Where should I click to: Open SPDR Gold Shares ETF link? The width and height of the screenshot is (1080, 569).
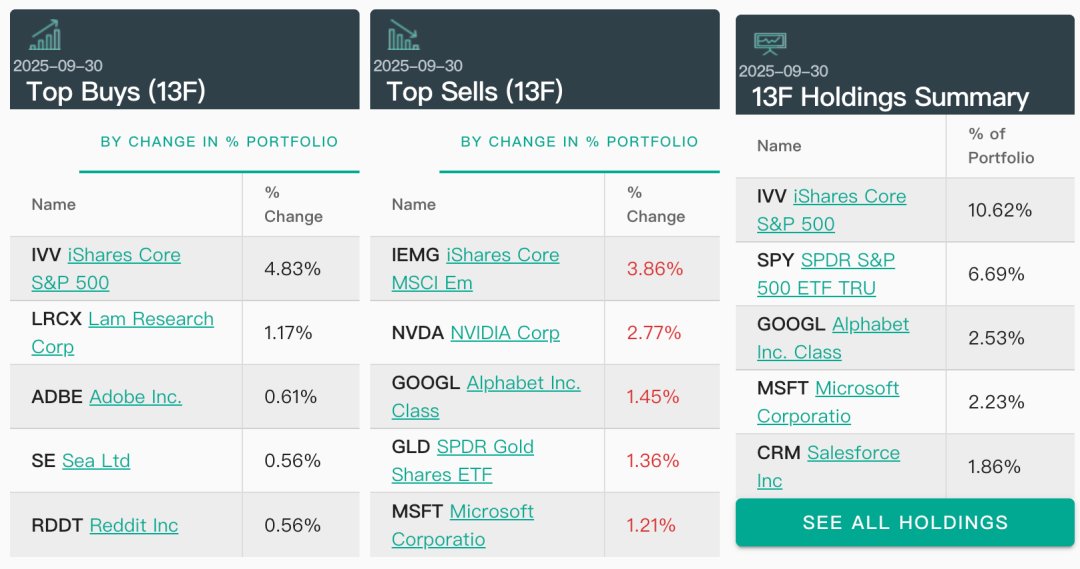(485, 447)
